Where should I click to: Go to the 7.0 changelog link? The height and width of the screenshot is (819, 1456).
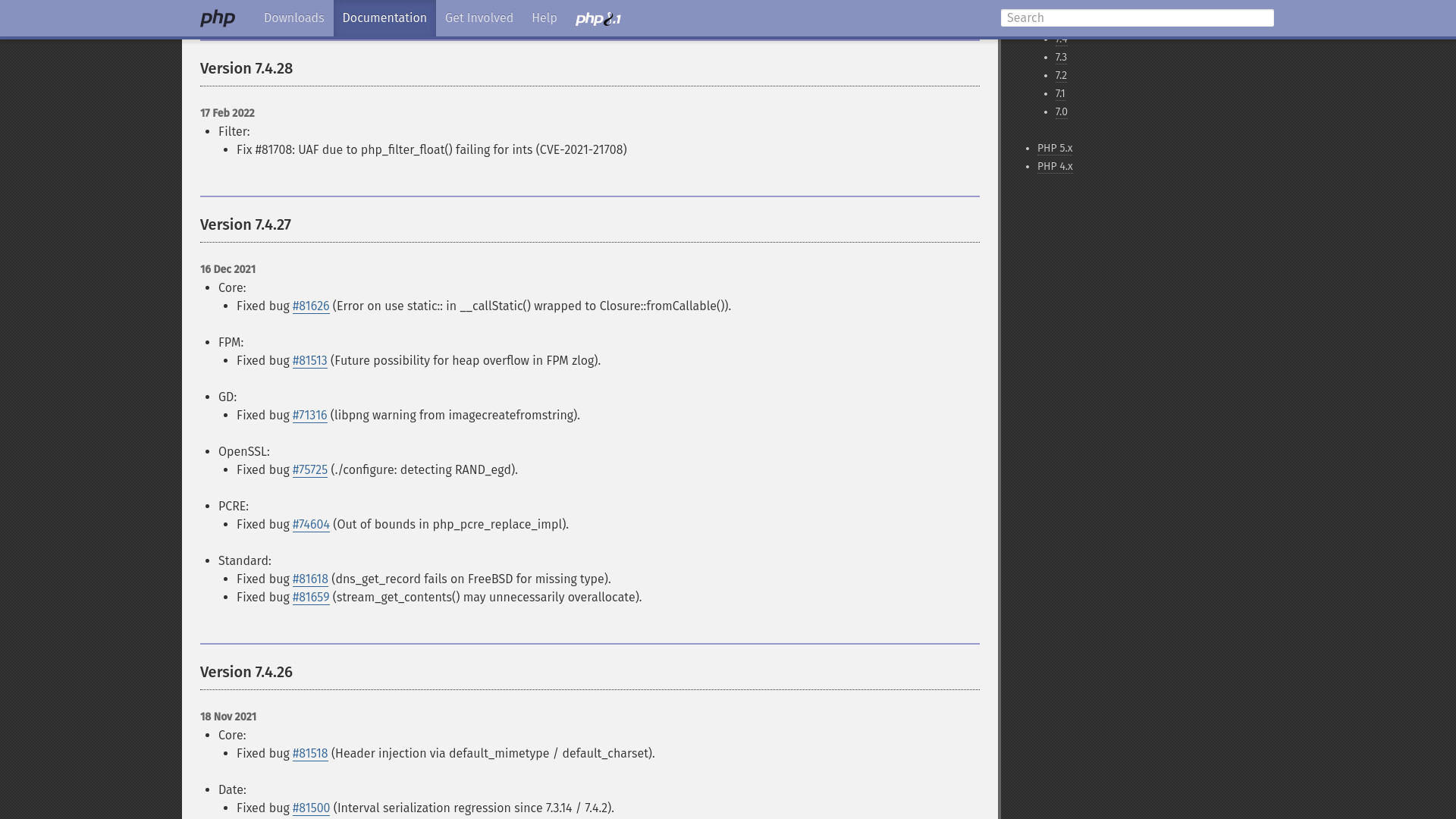coord(1061,112)
